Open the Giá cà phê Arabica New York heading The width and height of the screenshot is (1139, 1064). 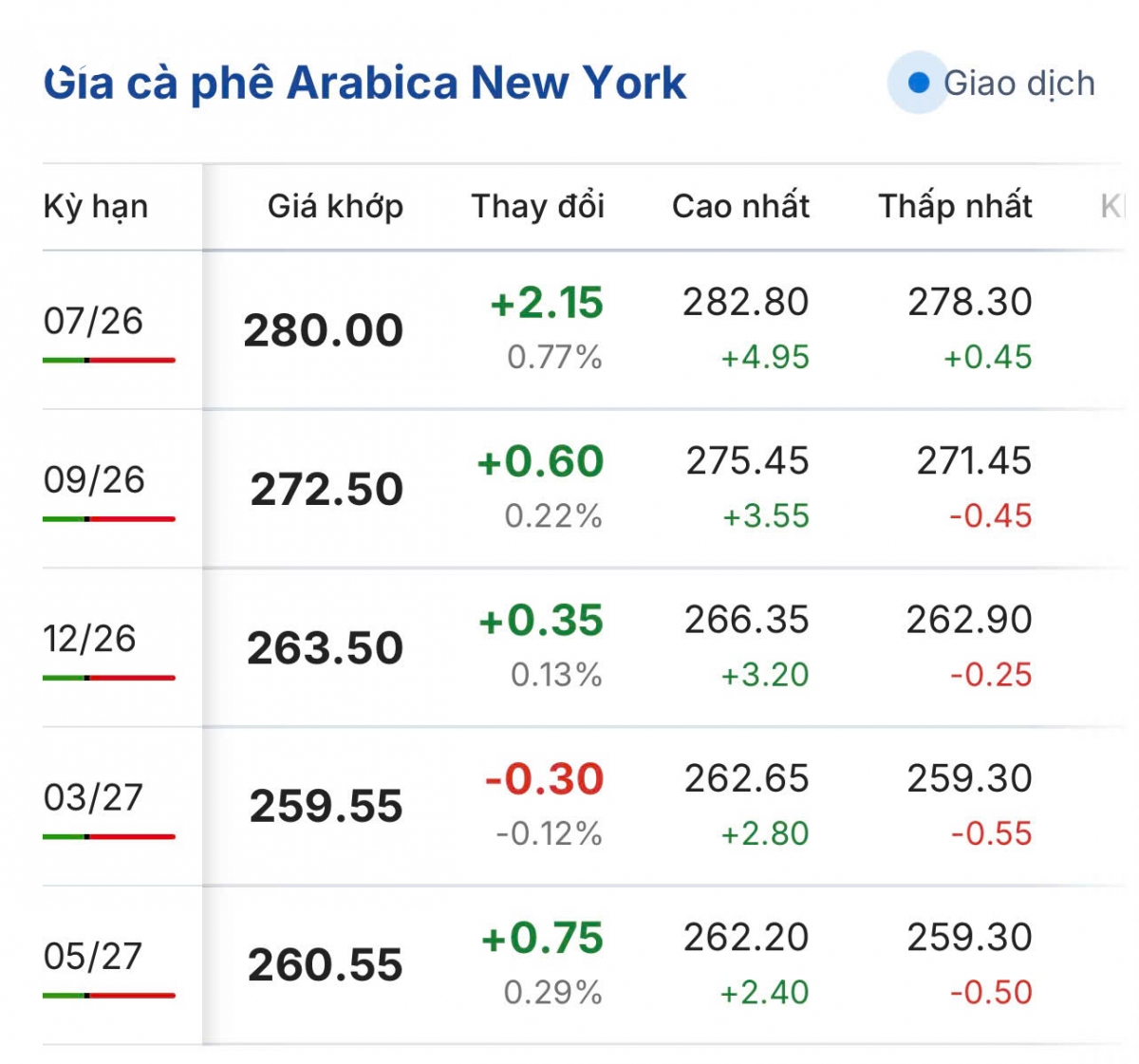364,84
